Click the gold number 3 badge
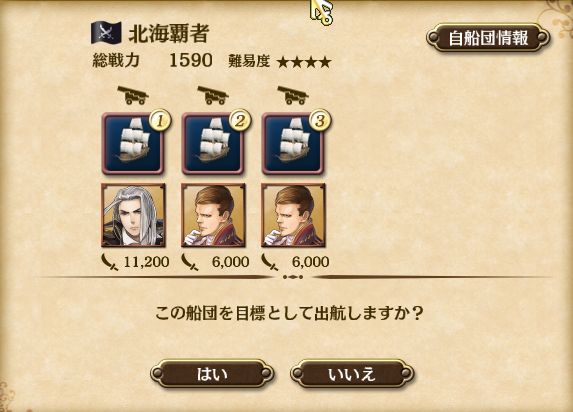 click(x=320, y=120)
